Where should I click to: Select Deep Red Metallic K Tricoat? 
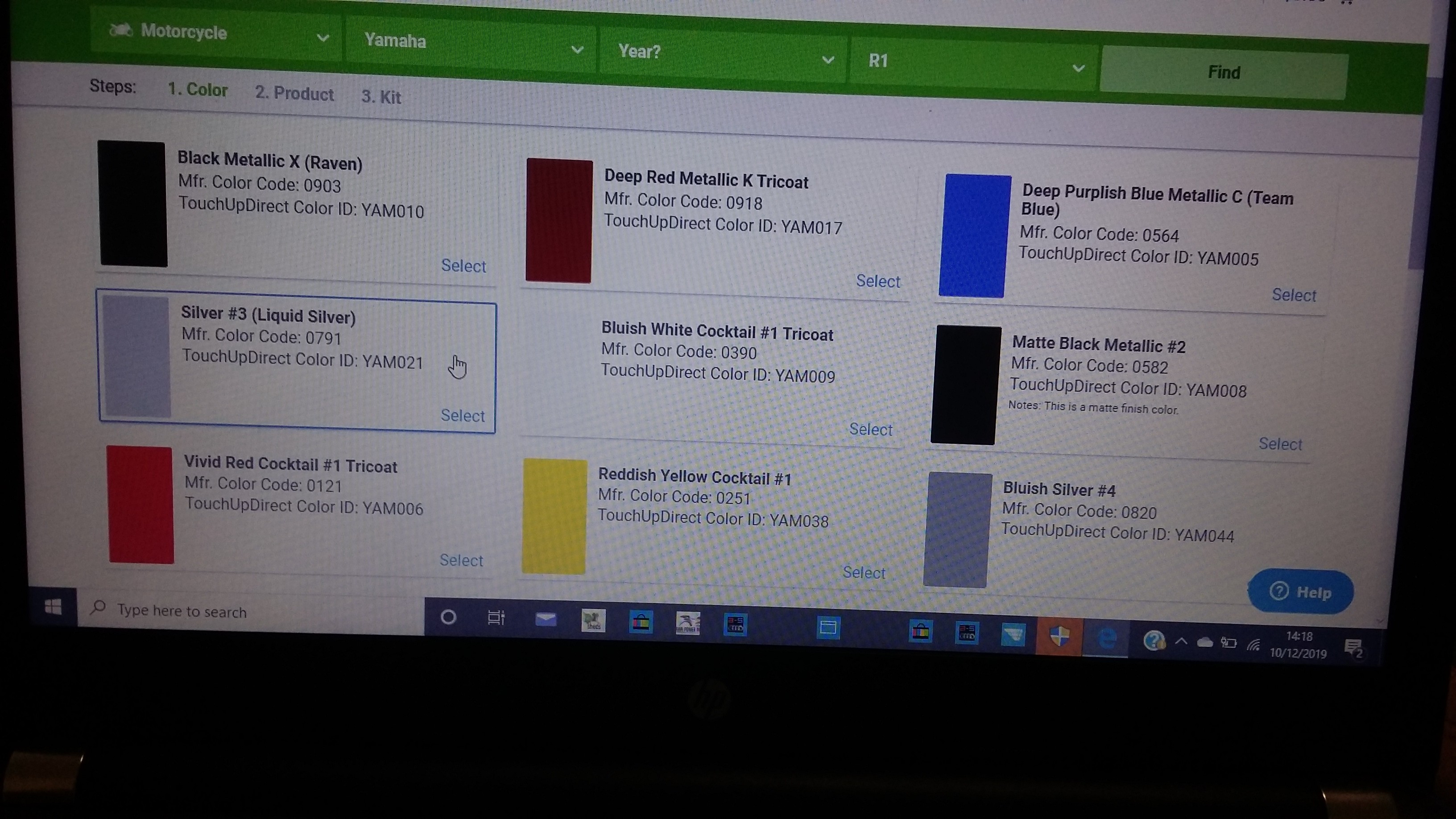(877, 281)
